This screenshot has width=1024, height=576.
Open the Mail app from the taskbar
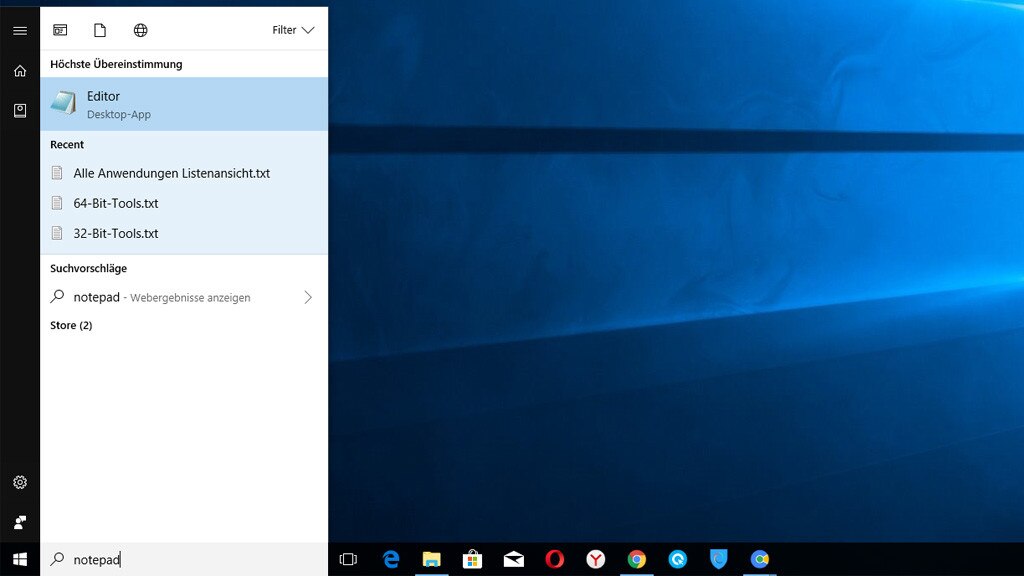pos(513,559)
